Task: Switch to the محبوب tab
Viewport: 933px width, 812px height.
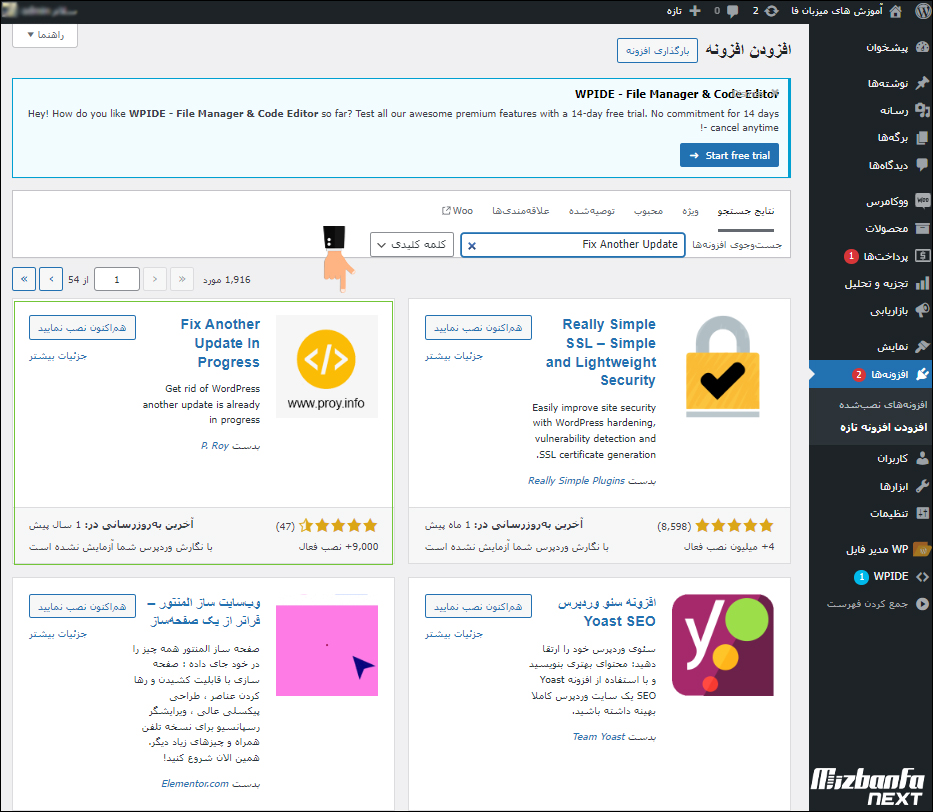Action: [648, 211]
